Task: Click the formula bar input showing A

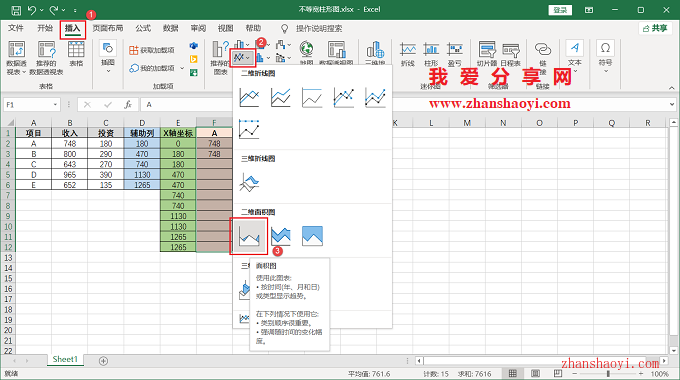Action: click(403, 105)
